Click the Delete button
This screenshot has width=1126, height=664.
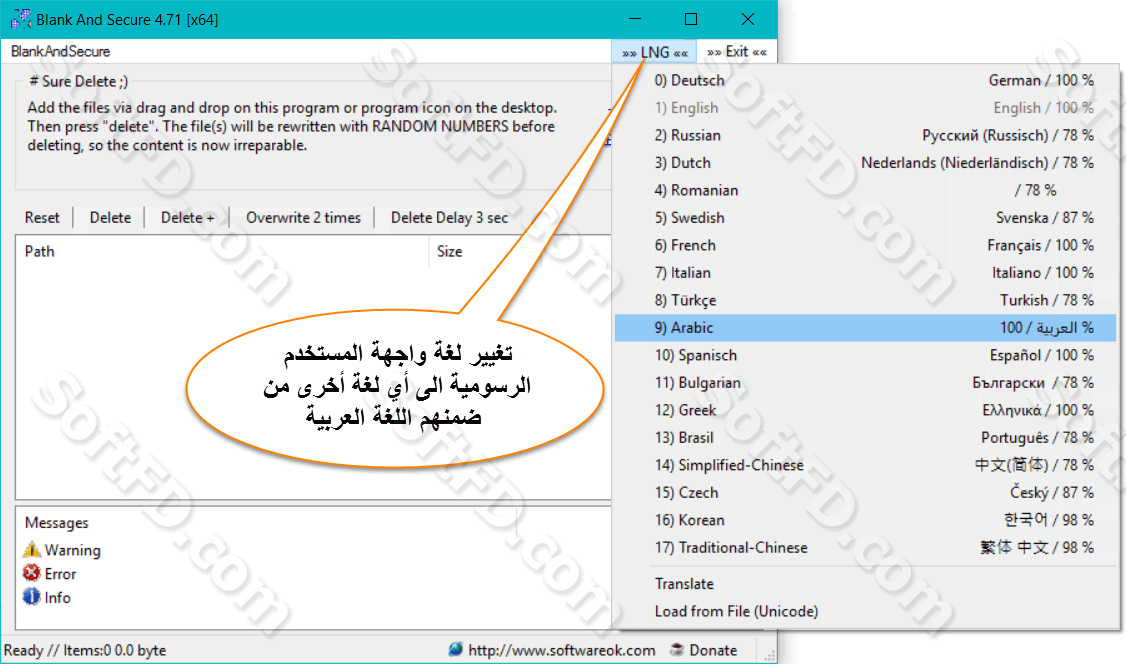[111, 218]
